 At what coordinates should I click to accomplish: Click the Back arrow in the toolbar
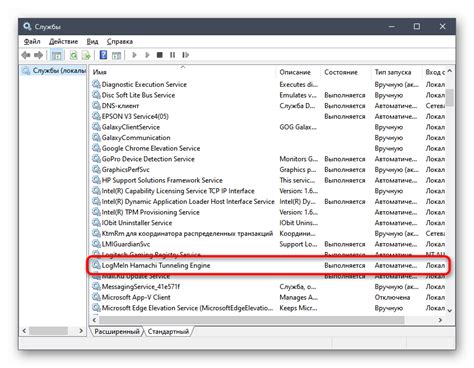coord(26,55)
